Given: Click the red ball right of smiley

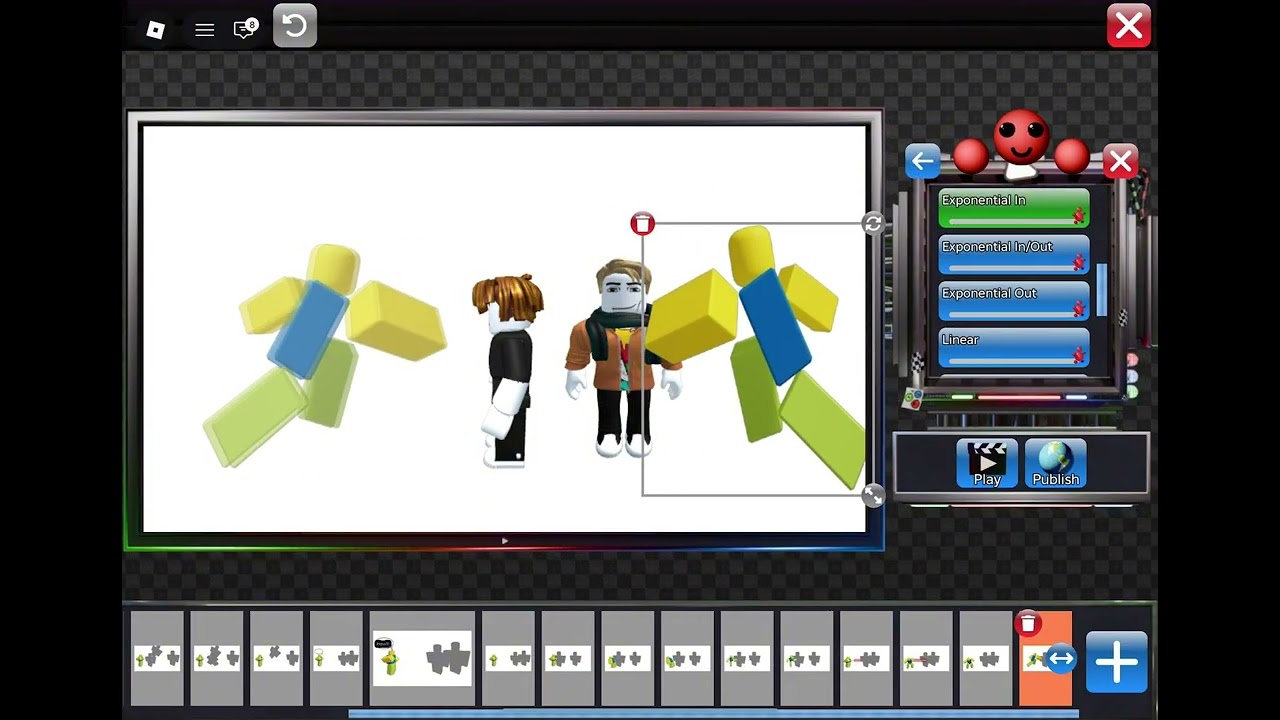Looking at the screenshot, I should (1071, 156).
